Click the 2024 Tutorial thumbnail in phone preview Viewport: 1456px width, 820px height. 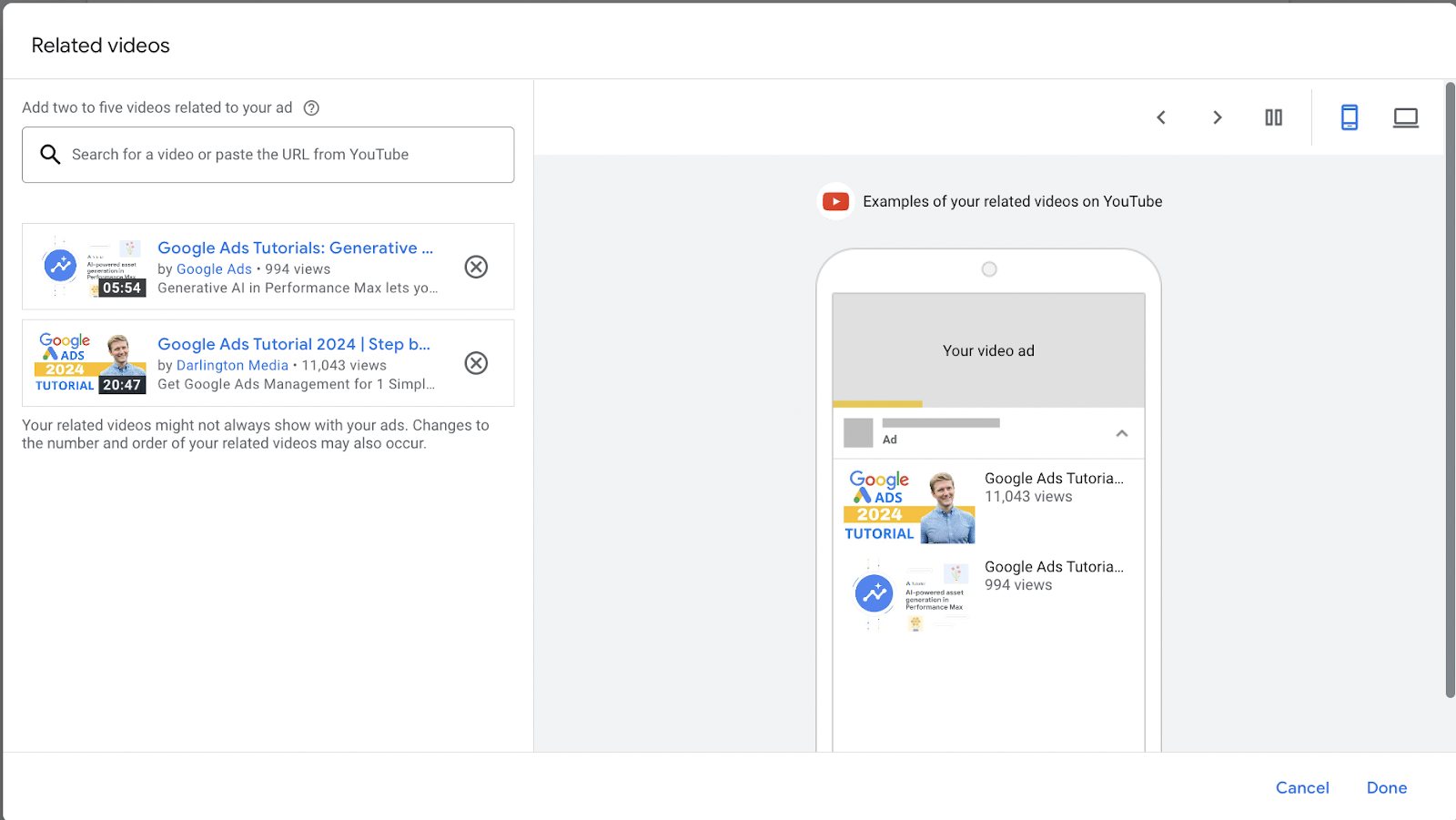pyautogui.click(x=909, y=506)
